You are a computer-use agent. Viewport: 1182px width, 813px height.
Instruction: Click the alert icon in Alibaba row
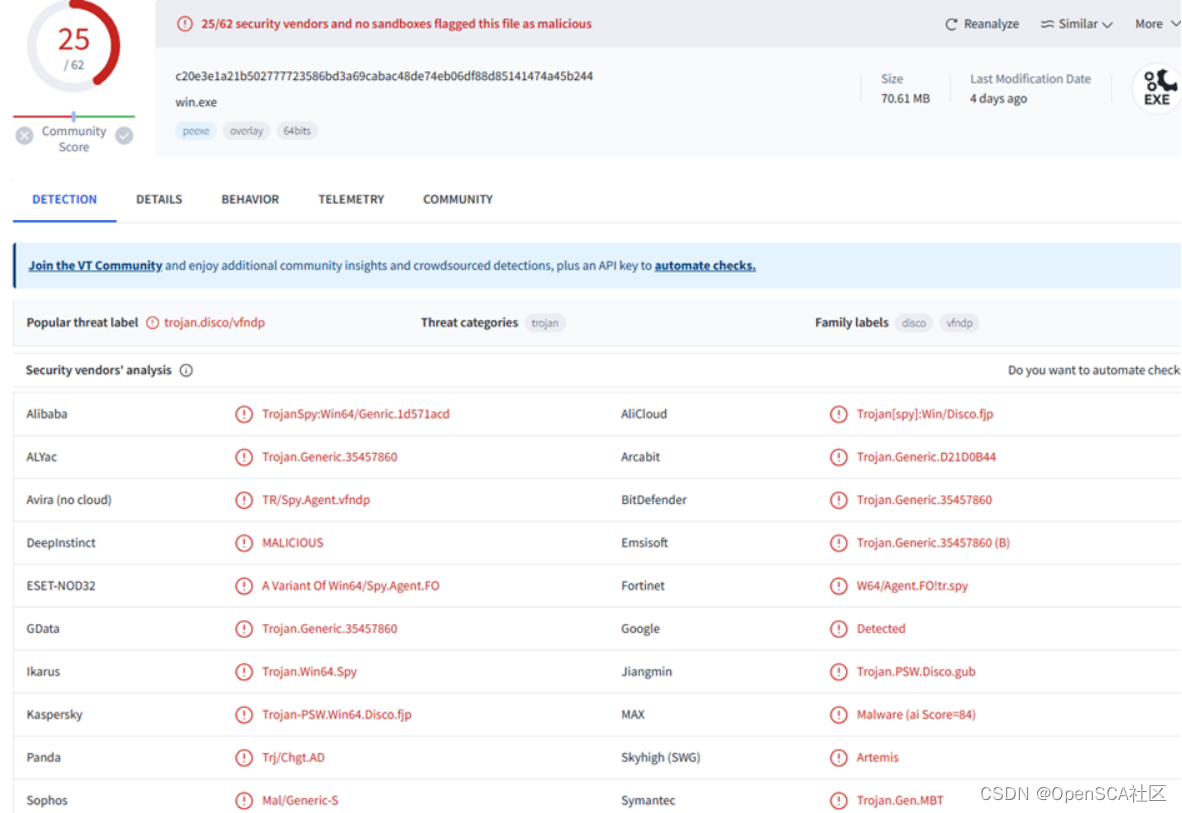pyautogui.click(x=243, y=414)
